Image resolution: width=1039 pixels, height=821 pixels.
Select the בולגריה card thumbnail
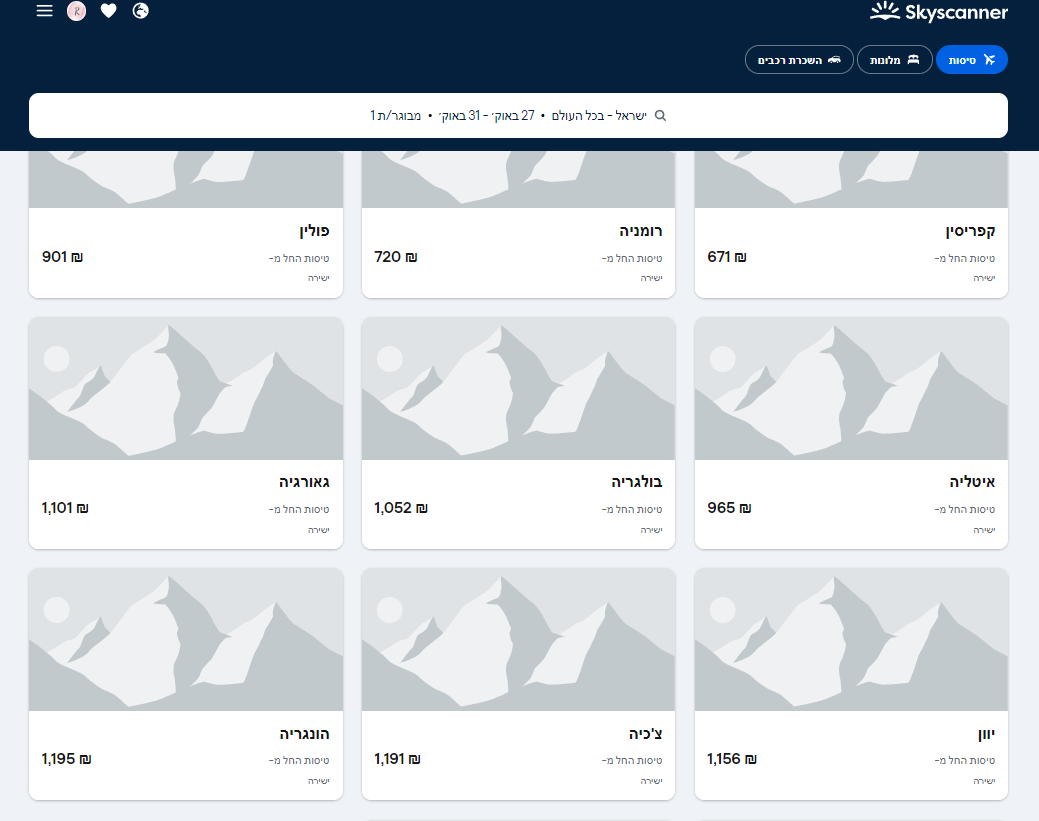(518, 388)
